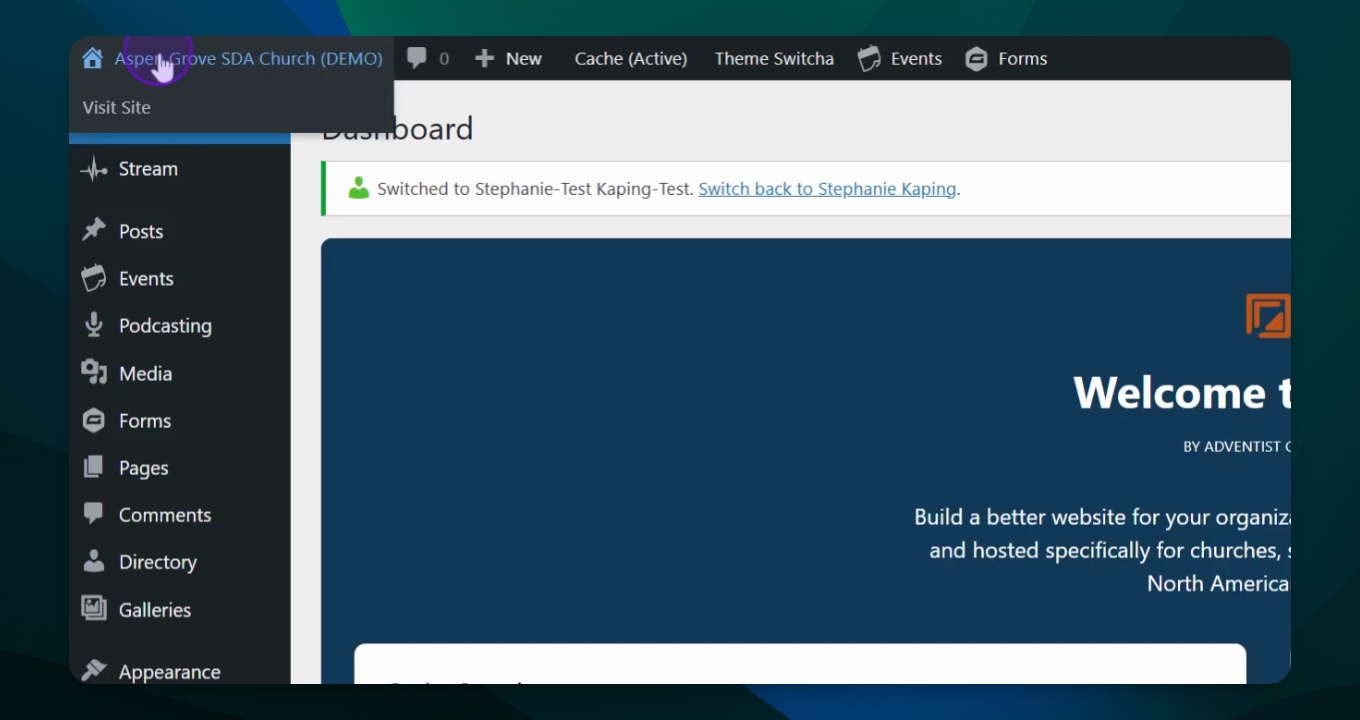This screenshot has height=720, width=1360.
Task: Open the Media library
Action: click(x=146, y=373)
